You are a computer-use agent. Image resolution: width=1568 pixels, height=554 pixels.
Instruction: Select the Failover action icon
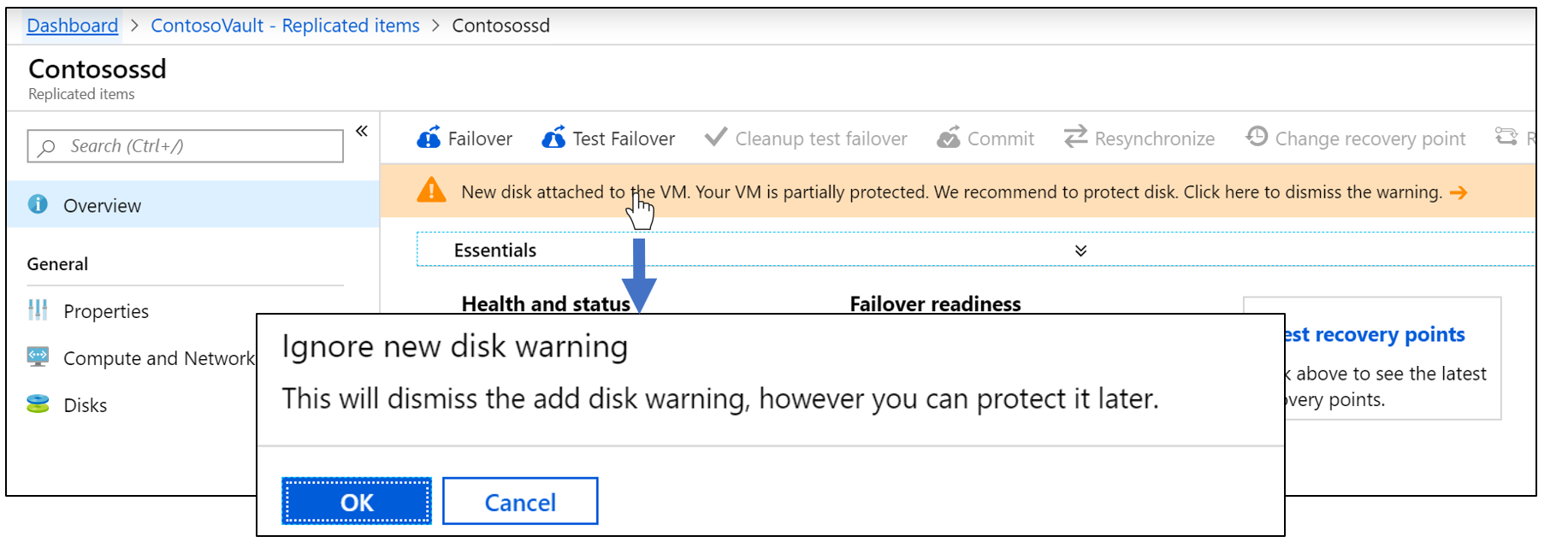430,138
